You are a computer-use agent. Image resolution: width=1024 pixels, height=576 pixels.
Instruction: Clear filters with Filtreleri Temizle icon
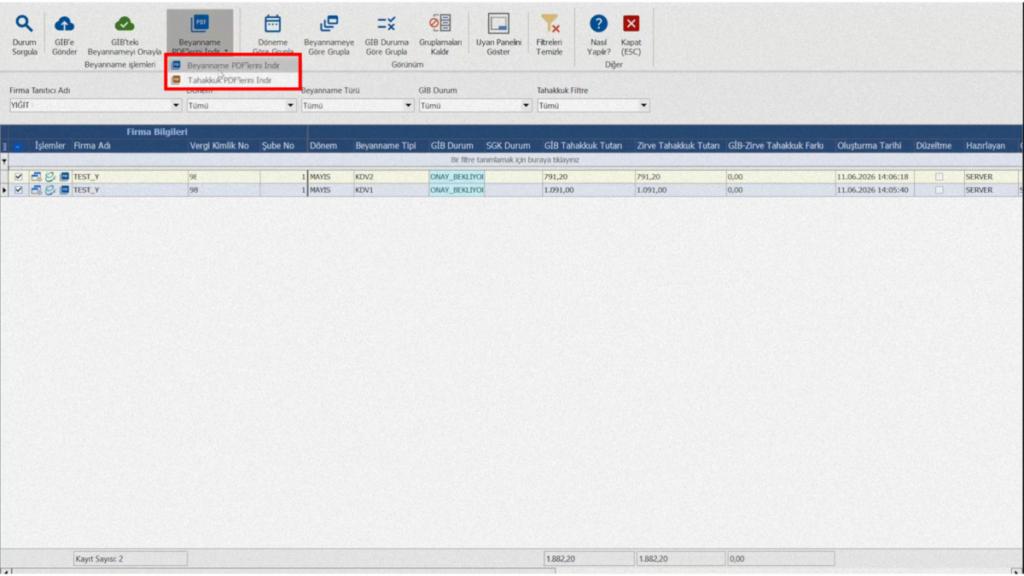pyautogui.click(x=550, y=24)
